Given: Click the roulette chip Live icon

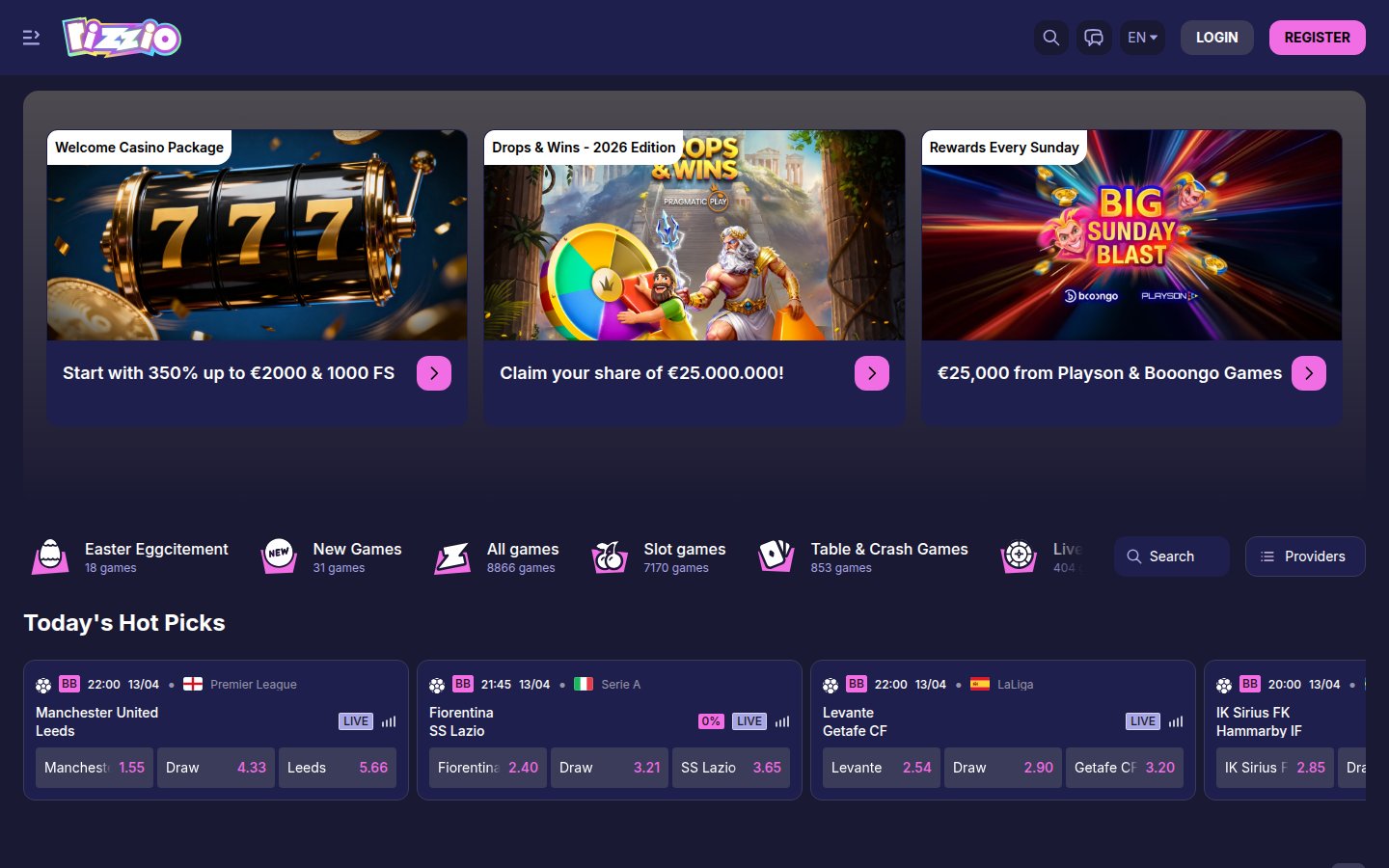Looking at the screenshot, I should click(1019, 556).
